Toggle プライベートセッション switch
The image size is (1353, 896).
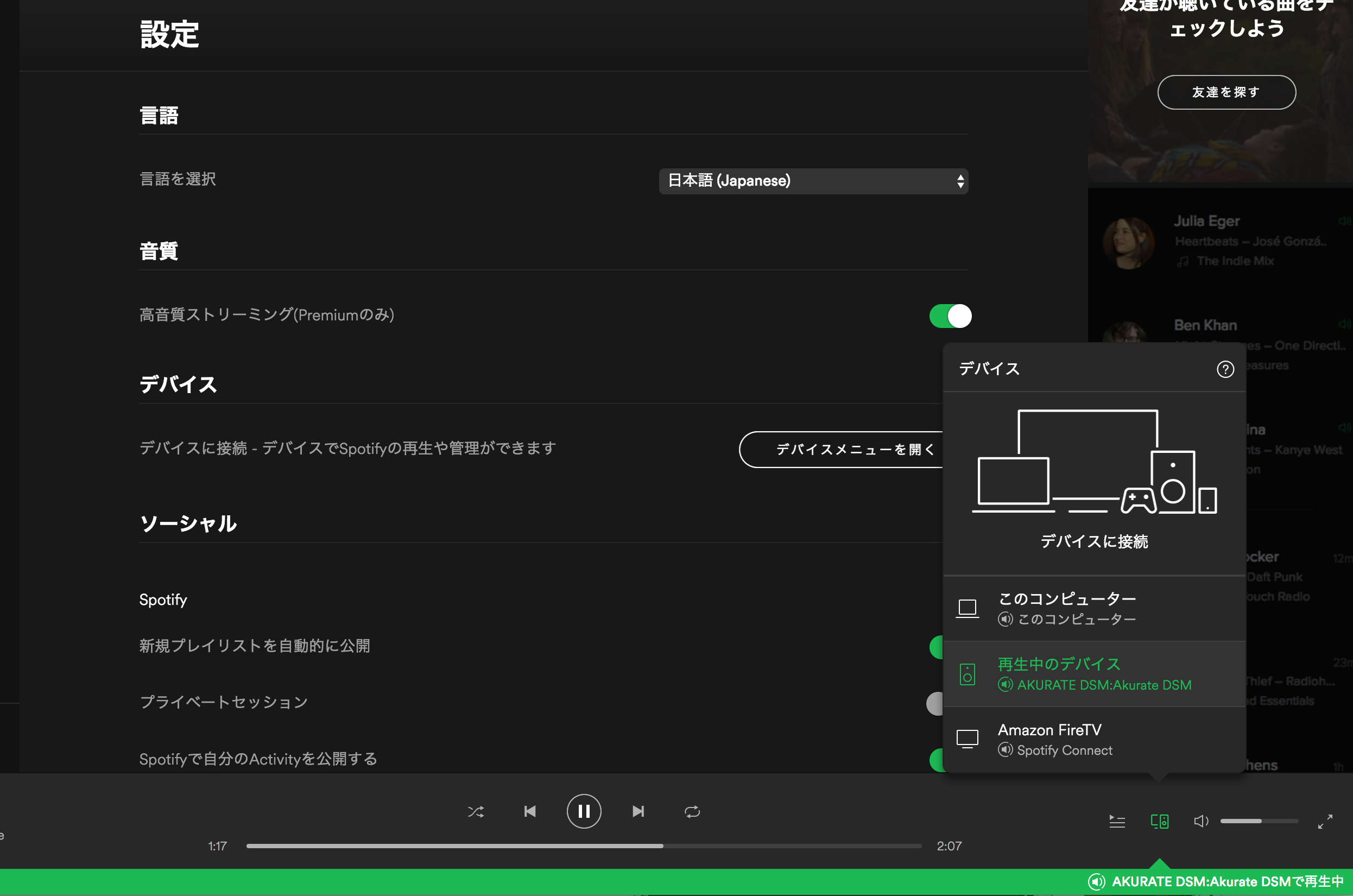(935, 703)
